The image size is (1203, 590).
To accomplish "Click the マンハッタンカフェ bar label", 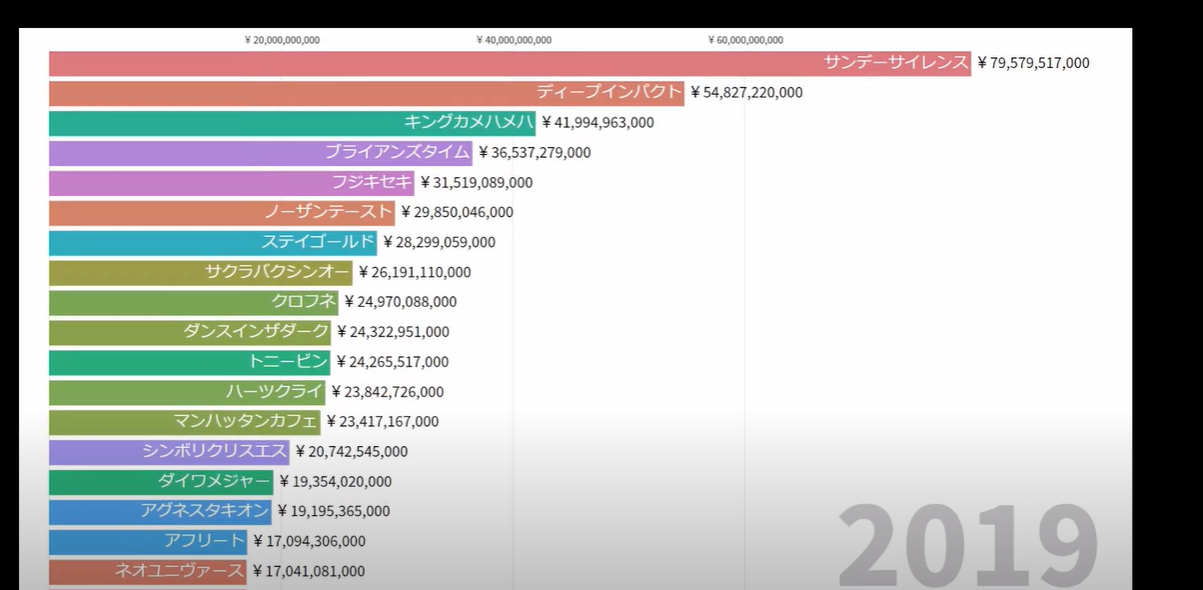I will pyautogui.click(x=245, y=421).
